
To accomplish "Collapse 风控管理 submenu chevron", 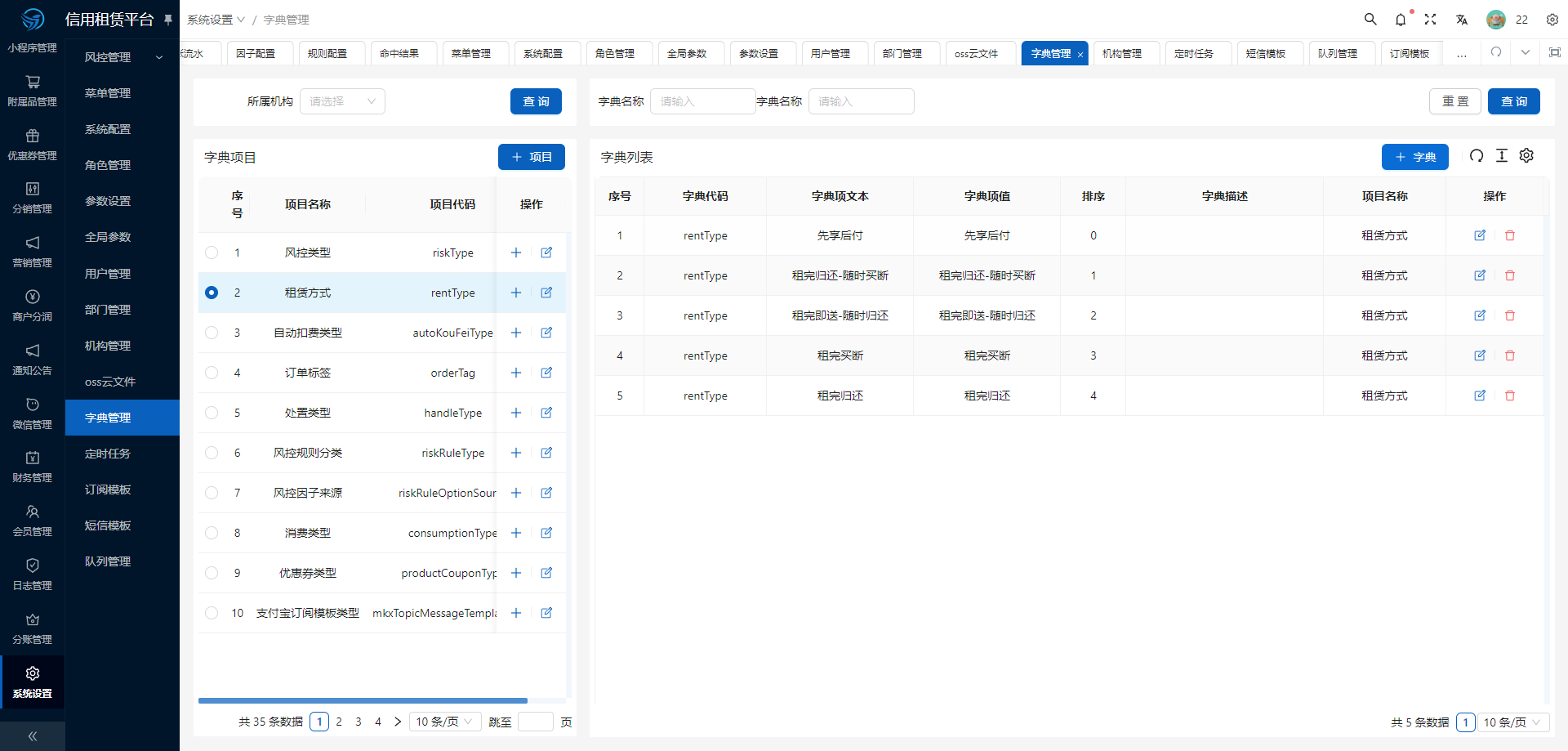I will coord(159,57).
